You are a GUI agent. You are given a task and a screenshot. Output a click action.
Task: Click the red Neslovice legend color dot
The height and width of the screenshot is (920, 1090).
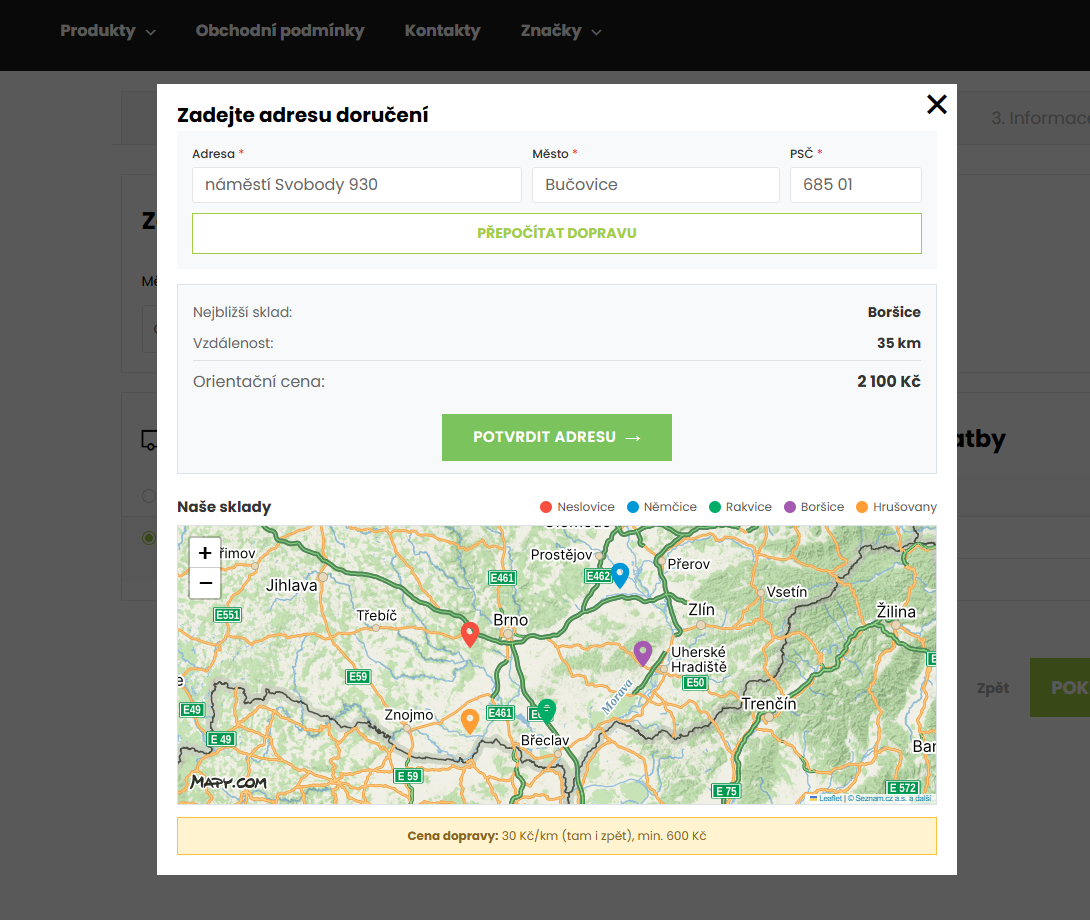tap(546, 507)
